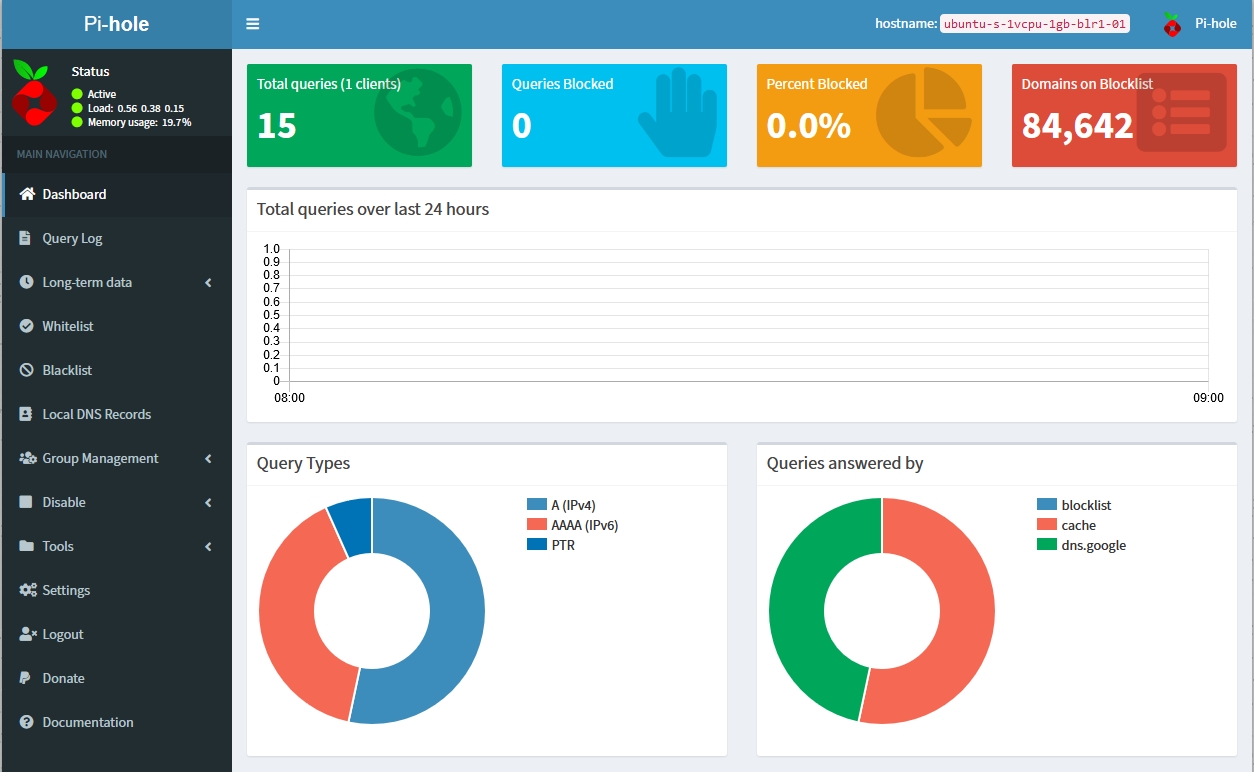Screen dimensions: 1254x772
Task: Open the Query Log page
Action: tap(116, 238)
